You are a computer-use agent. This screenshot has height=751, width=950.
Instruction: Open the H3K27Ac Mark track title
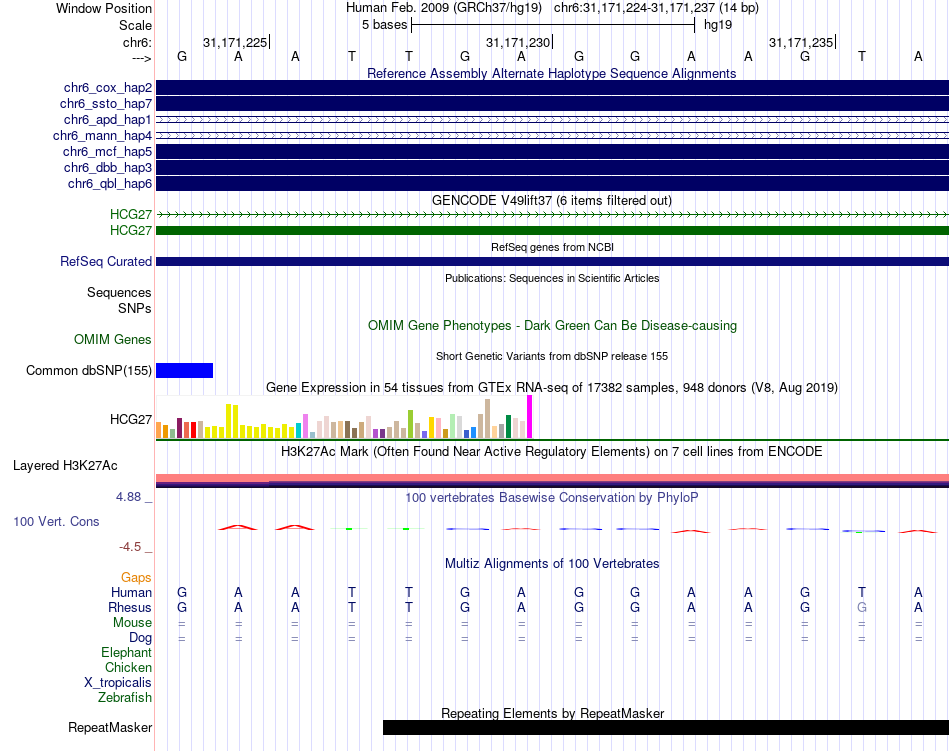552,451
